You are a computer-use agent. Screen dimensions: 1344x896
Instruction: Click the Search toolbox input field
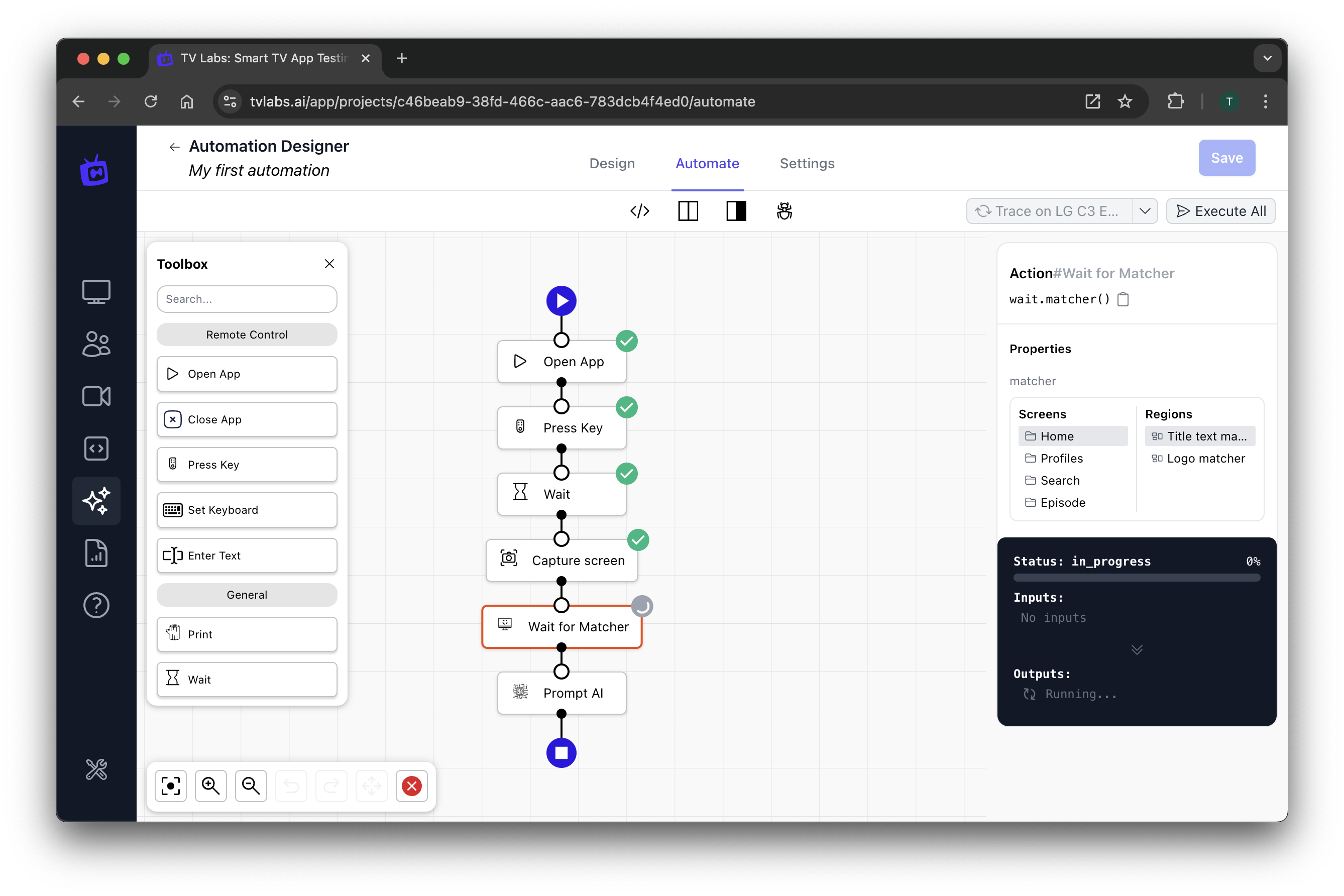247,299
